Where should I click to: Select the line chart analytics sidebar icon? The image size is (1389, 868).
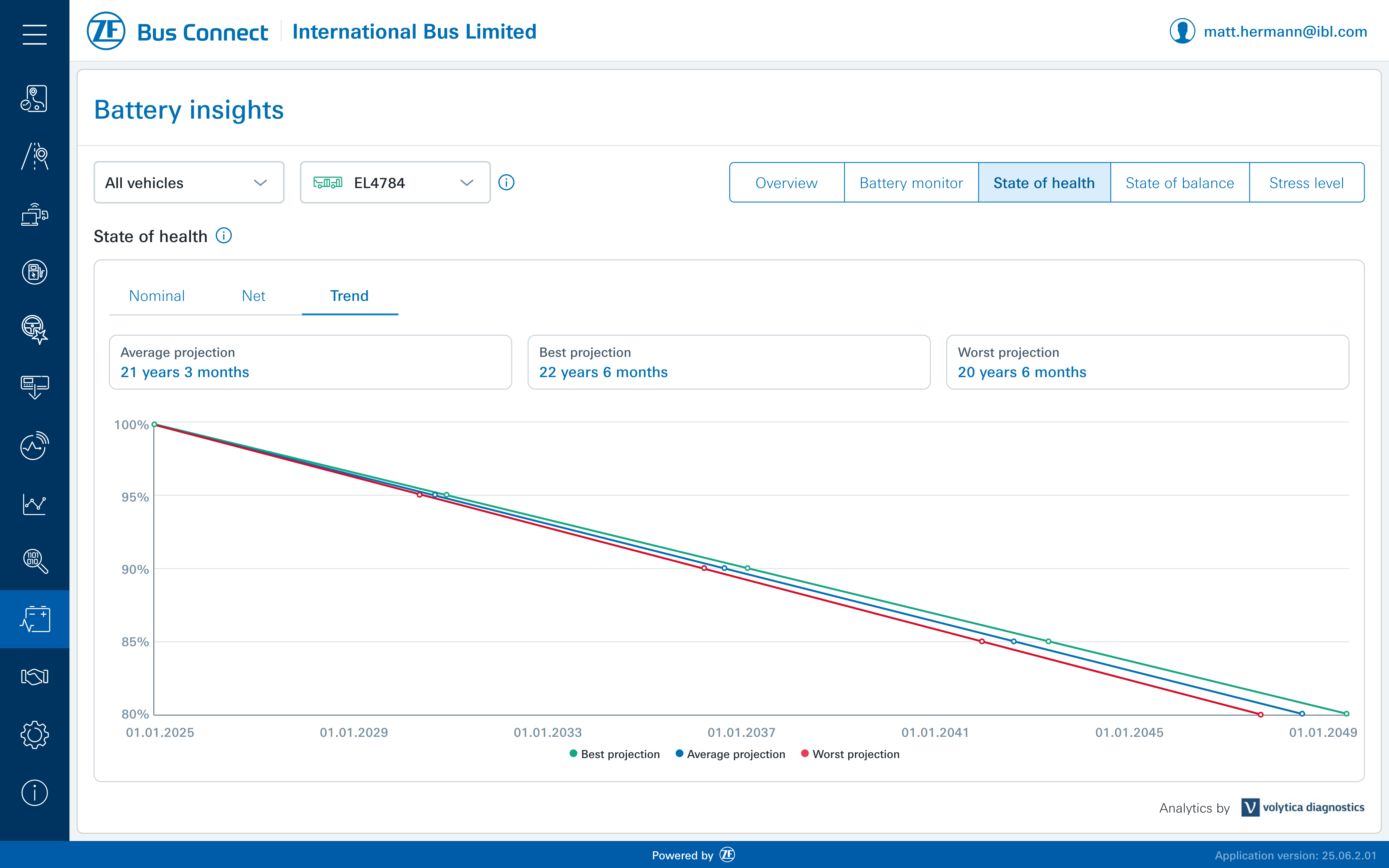(34, 504)
